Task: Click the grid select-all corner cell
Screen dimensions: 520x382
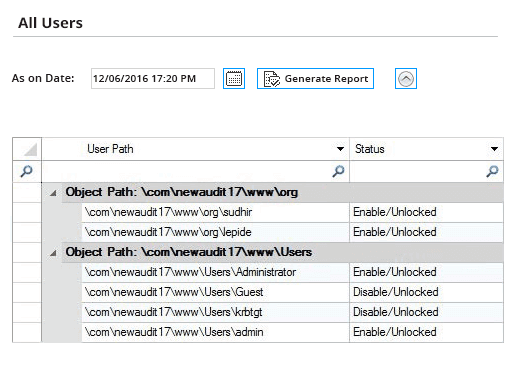Action: pos(27,149)
